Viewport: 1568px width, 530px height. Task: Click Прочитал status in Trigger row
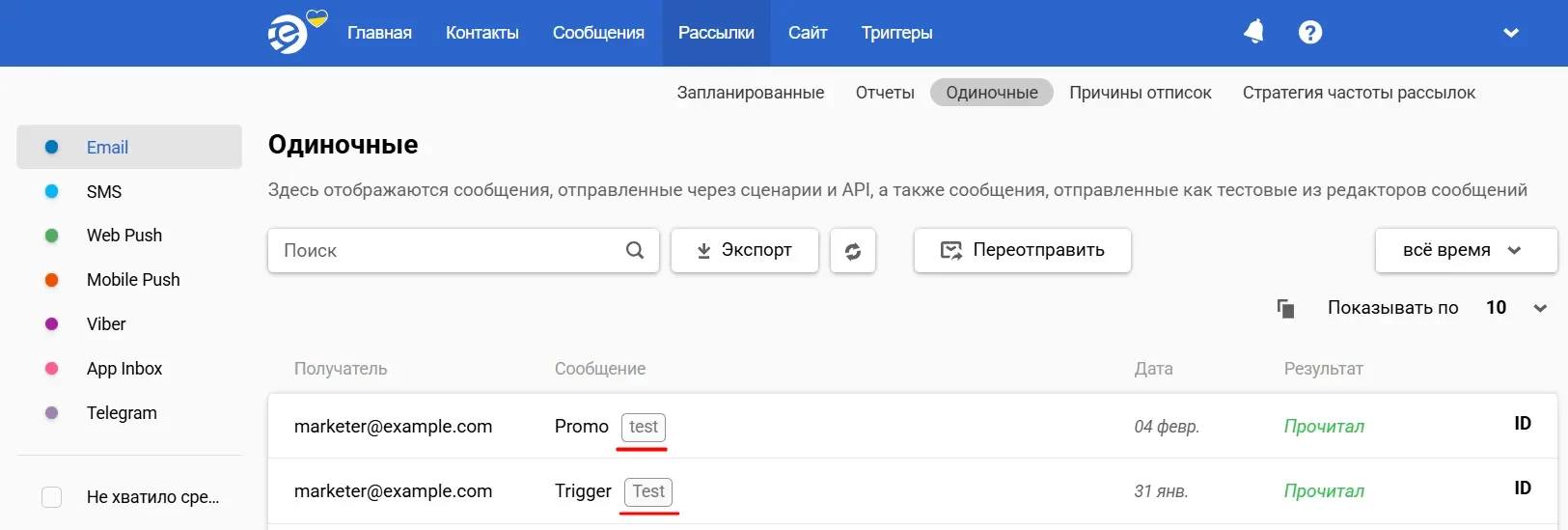(x=1324, y=491)
